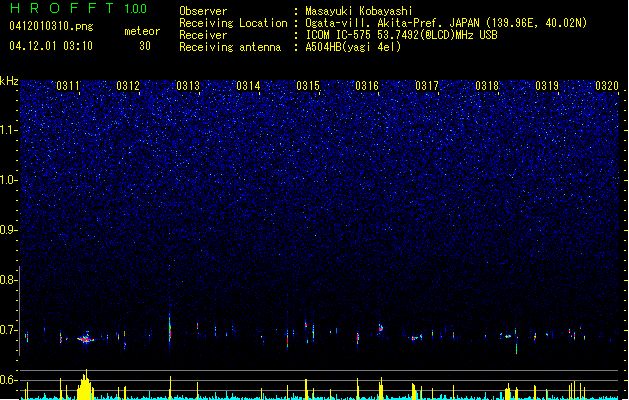Image resolution: width=629 pixels, height=400 pixels.
Task: Click the 1.0 frequency axis label
Action: (9, 180)
